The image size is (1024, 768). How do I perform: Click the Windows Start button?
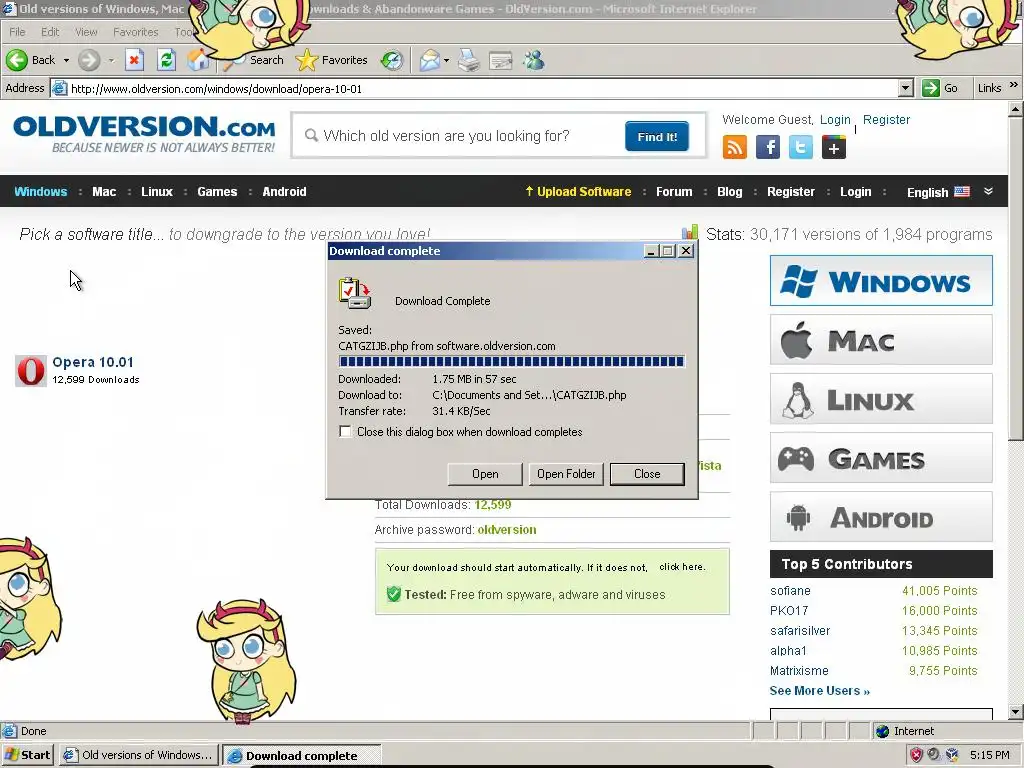[27, 755]
